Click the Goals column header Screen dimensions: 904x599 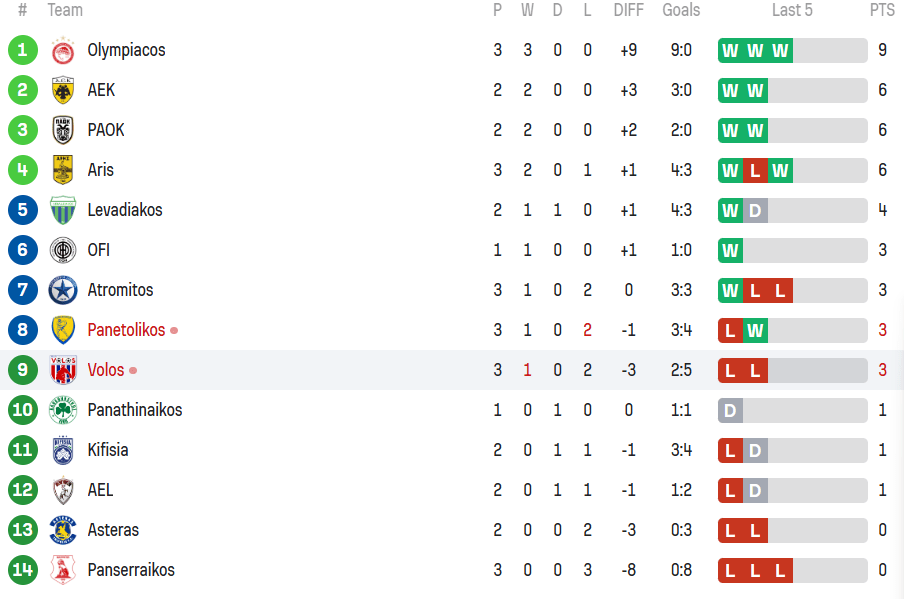click(681, 10)
